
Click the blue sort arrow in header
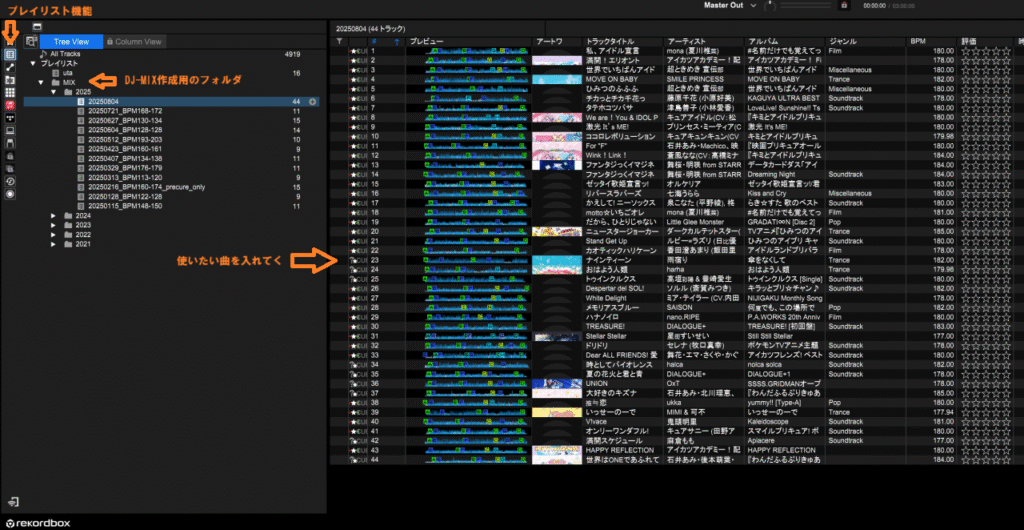click(x=396, y=42)
